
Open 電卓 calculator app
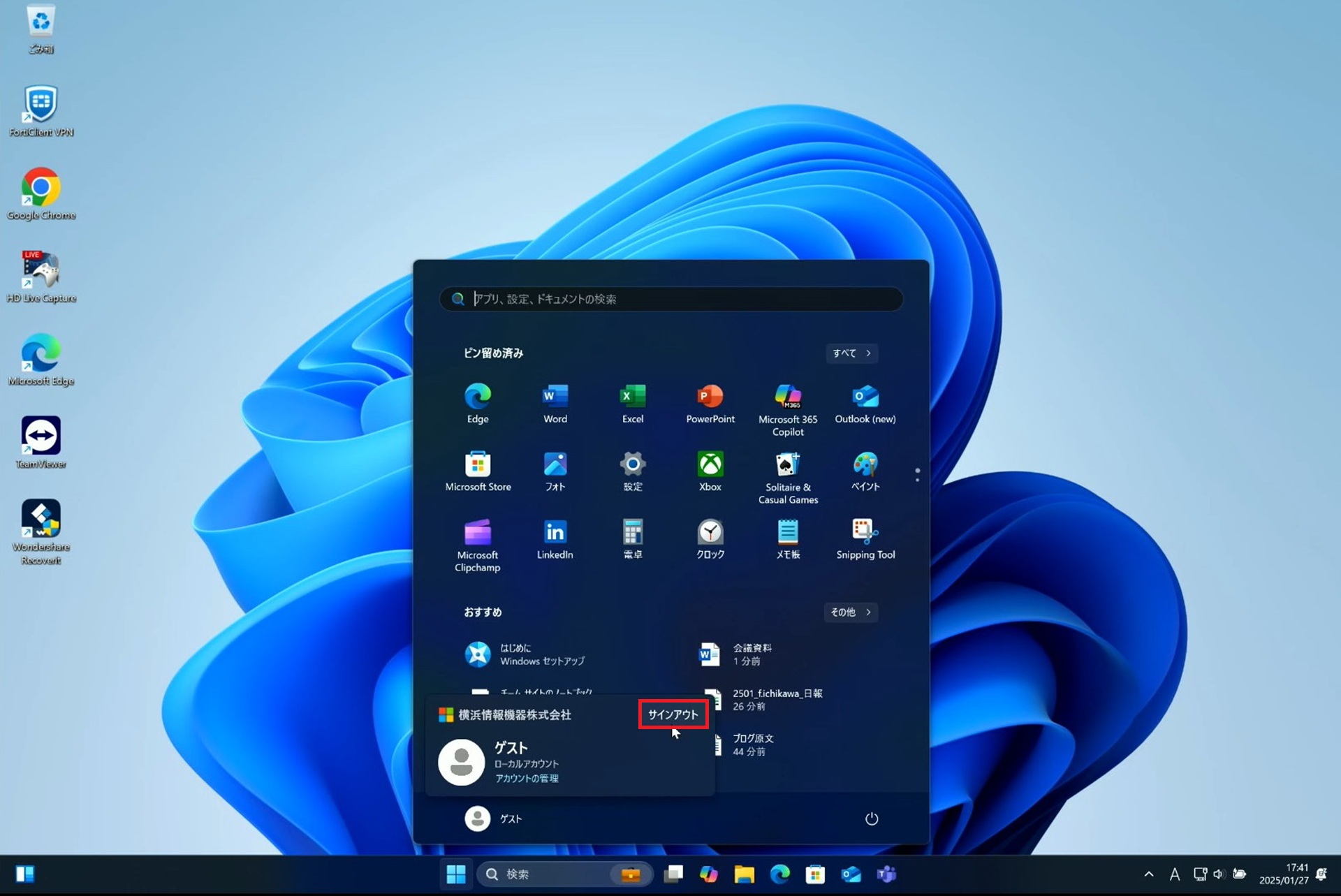tap(633, 539)
